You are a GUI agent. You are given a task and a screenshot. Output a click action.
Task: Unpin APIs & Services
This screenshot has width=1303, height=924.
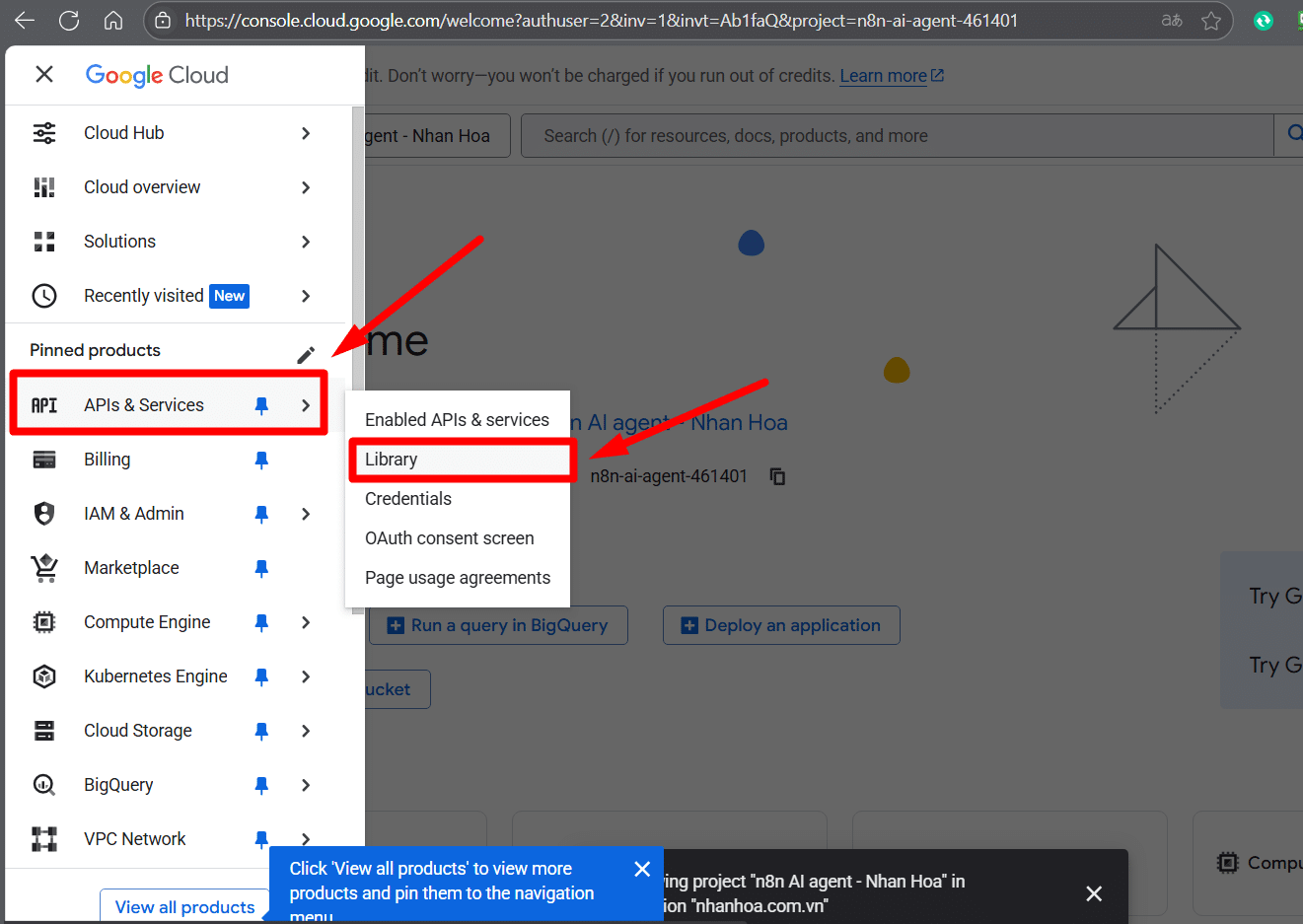[x=261, y=405]
